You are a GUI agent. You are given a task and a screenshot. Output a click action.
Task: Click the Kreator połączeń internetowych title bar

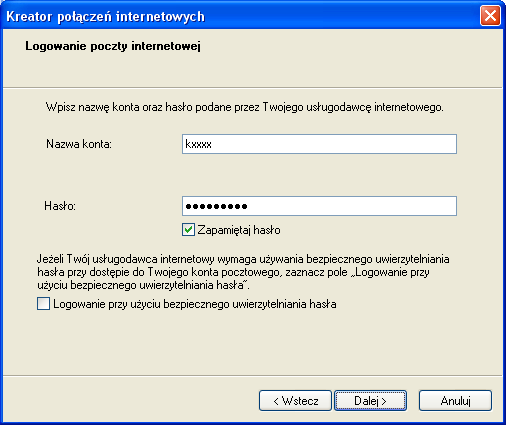click(240, 16)
